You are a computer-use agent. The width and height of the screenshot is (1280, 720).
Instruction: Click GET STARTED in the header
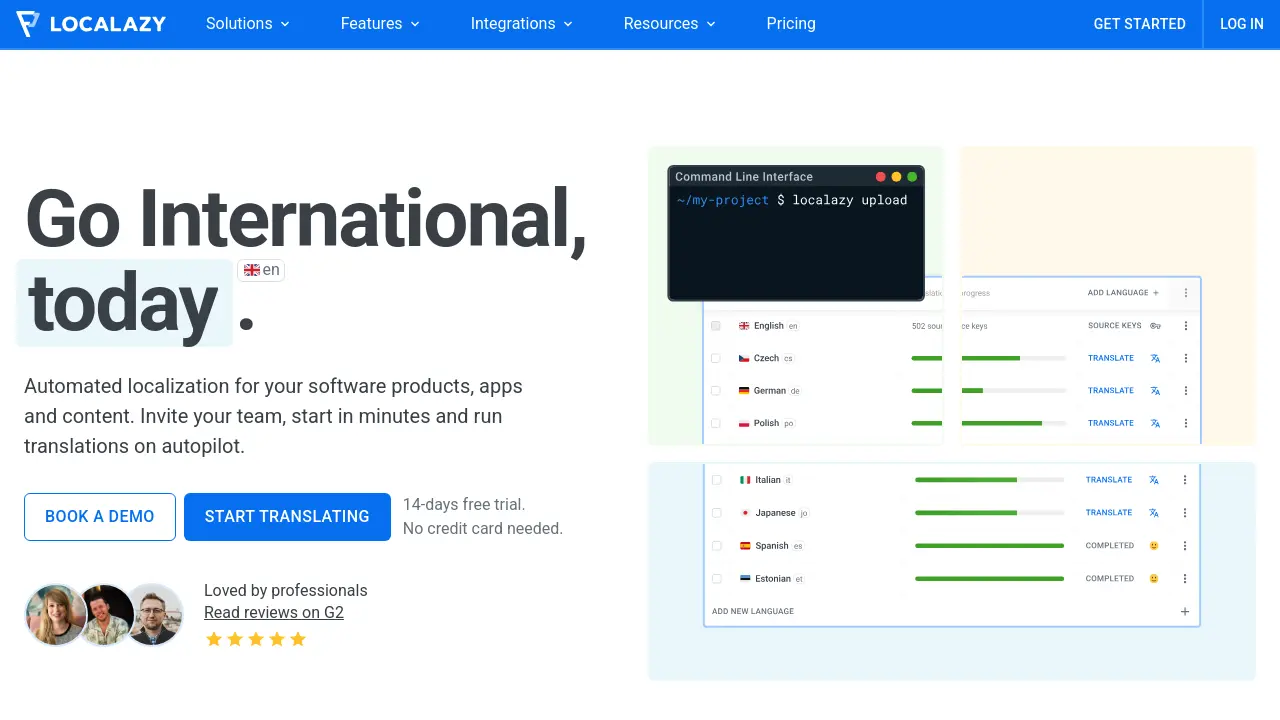pyautogui.click(x=1140, y=24)
